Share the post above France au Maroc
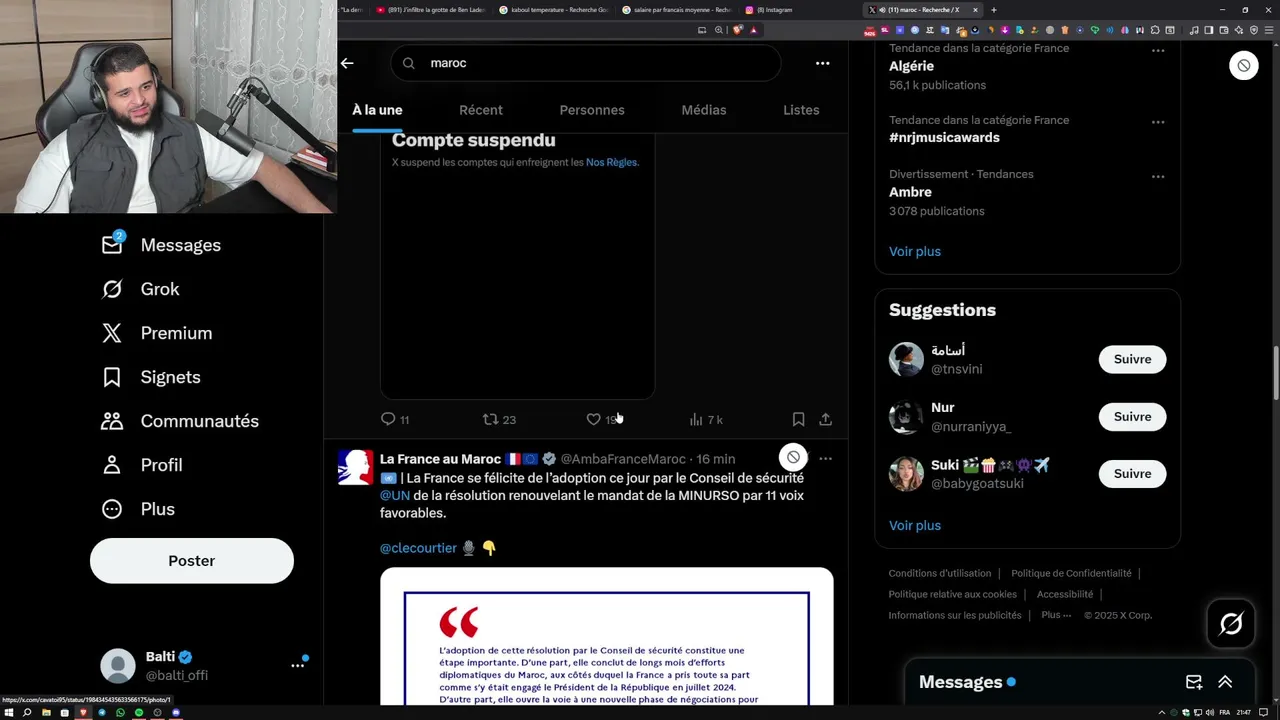Screen dimensions: 1280x720 click(x=825, y=420)
